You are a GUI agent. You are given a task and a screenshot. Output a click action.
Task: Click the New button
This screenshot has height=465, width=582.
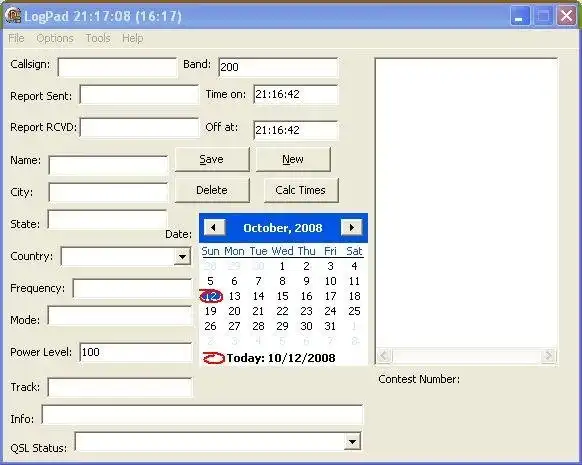coord(293,159)
